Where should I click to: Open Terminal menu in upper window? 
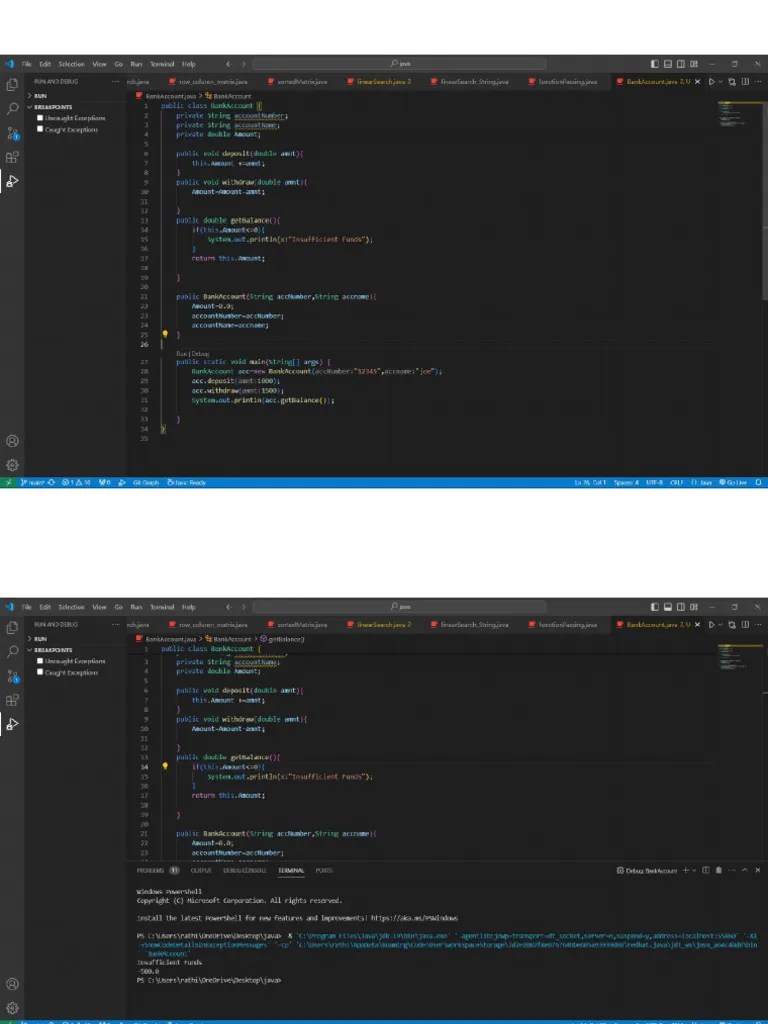coord(162,64)
